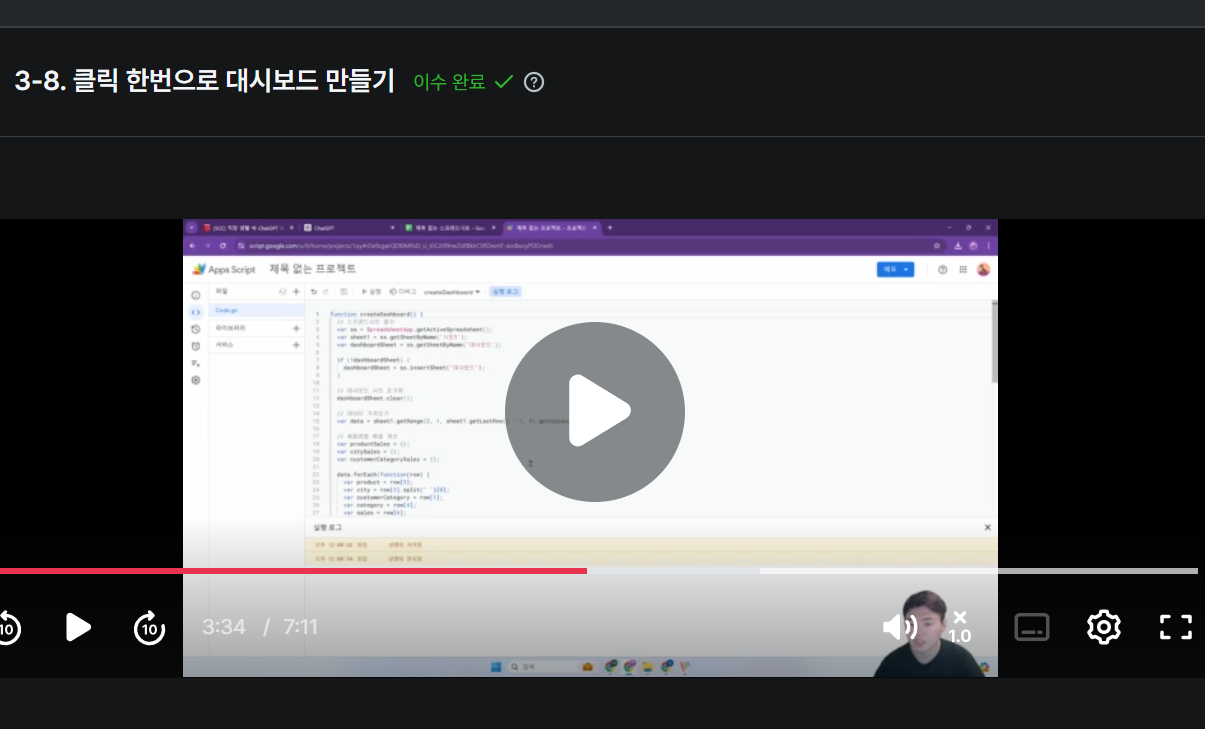Viewport: 1205px width, 729px height.
Task: Click the Windows Start button in the video taskbar
Action: click(x=494, y=666)
